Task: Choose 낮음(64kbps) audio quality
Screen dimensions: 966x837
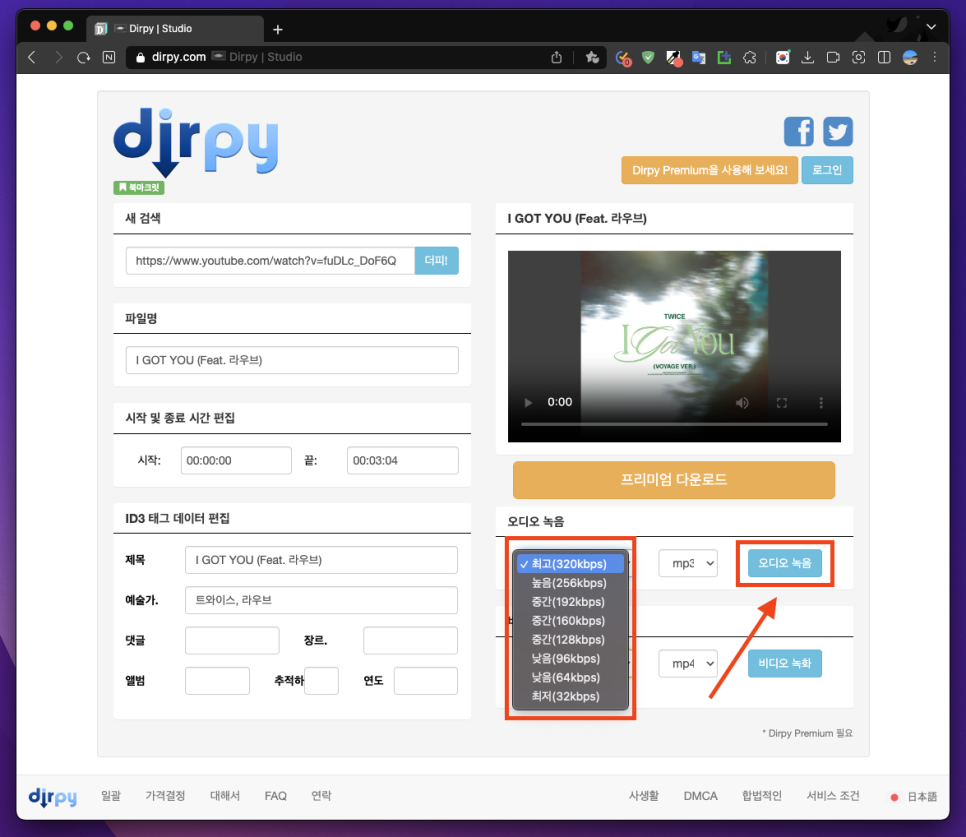Action: click(x=570, y=677)
